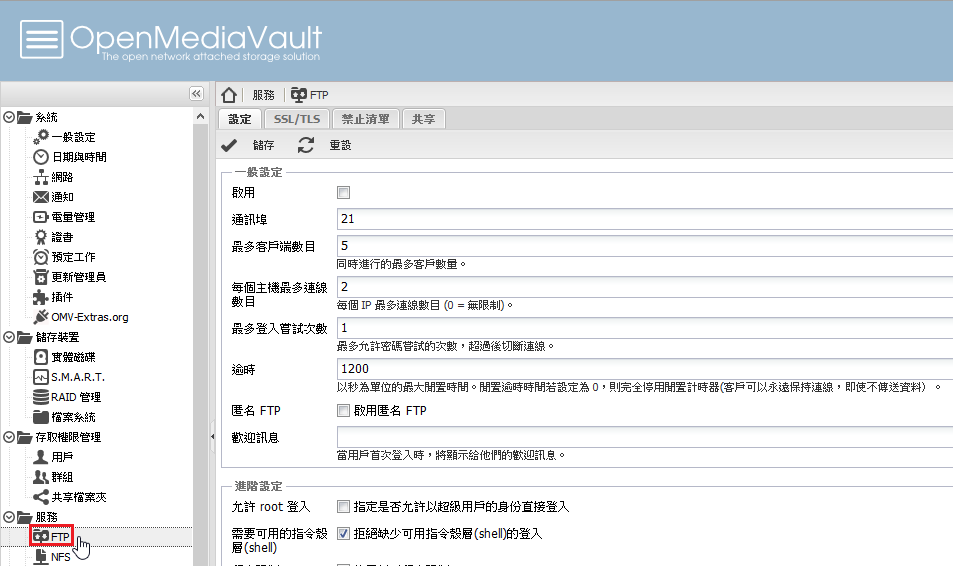The width and height of the screenshot is (953, 566).
Task: Click the 每個主機最多連線數目 field
Action: point(645,287)
